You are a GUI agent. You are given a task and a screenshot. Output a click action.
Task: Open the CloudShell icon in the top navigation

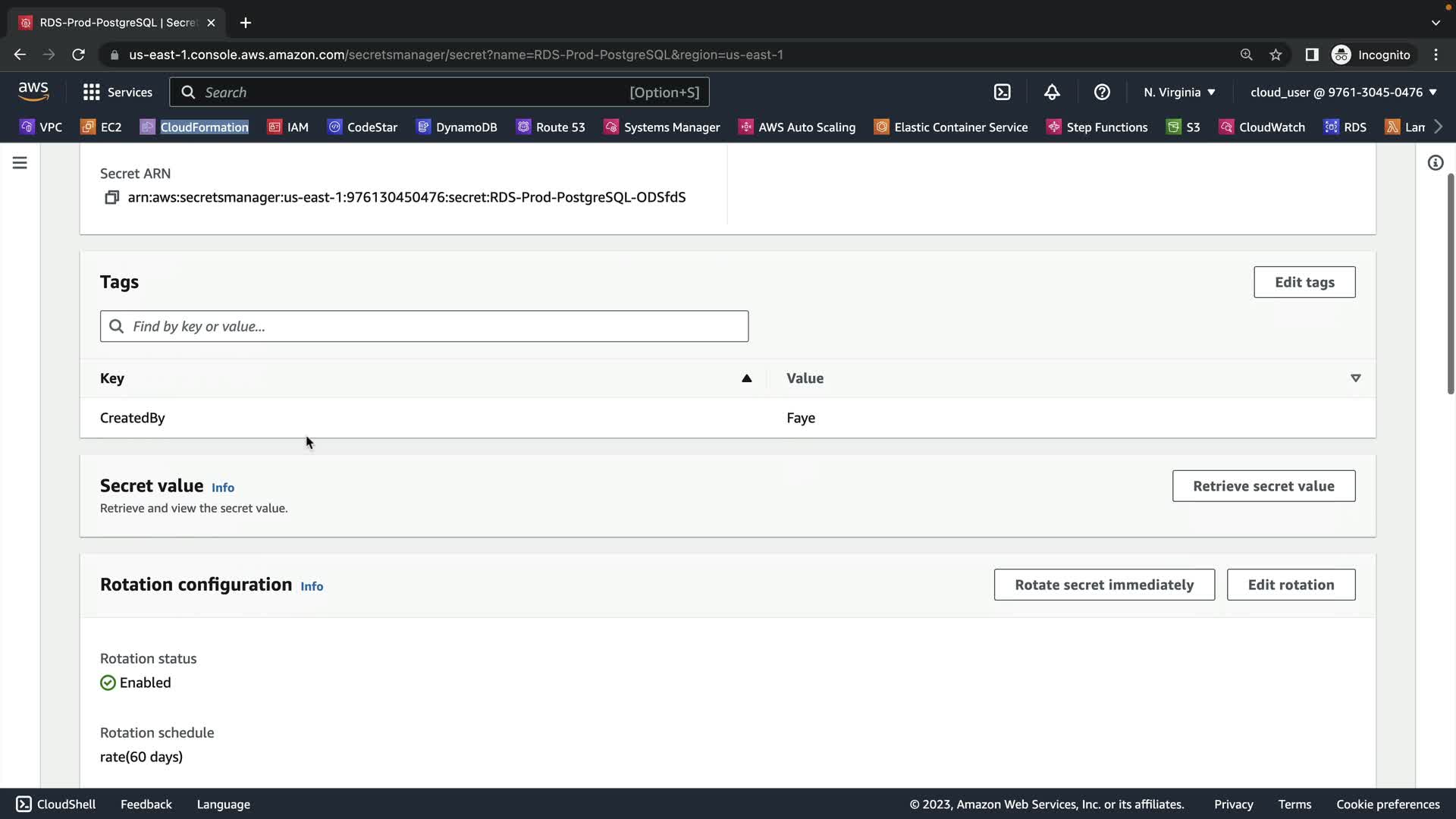pyautogui.click(x=1002, y=93)
